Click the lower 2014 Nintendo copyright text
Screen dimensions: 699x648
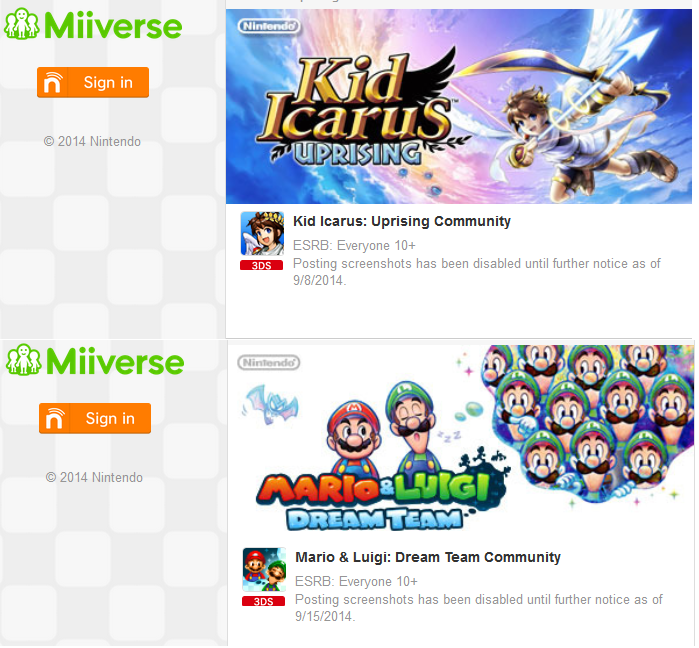click(94, 477)
